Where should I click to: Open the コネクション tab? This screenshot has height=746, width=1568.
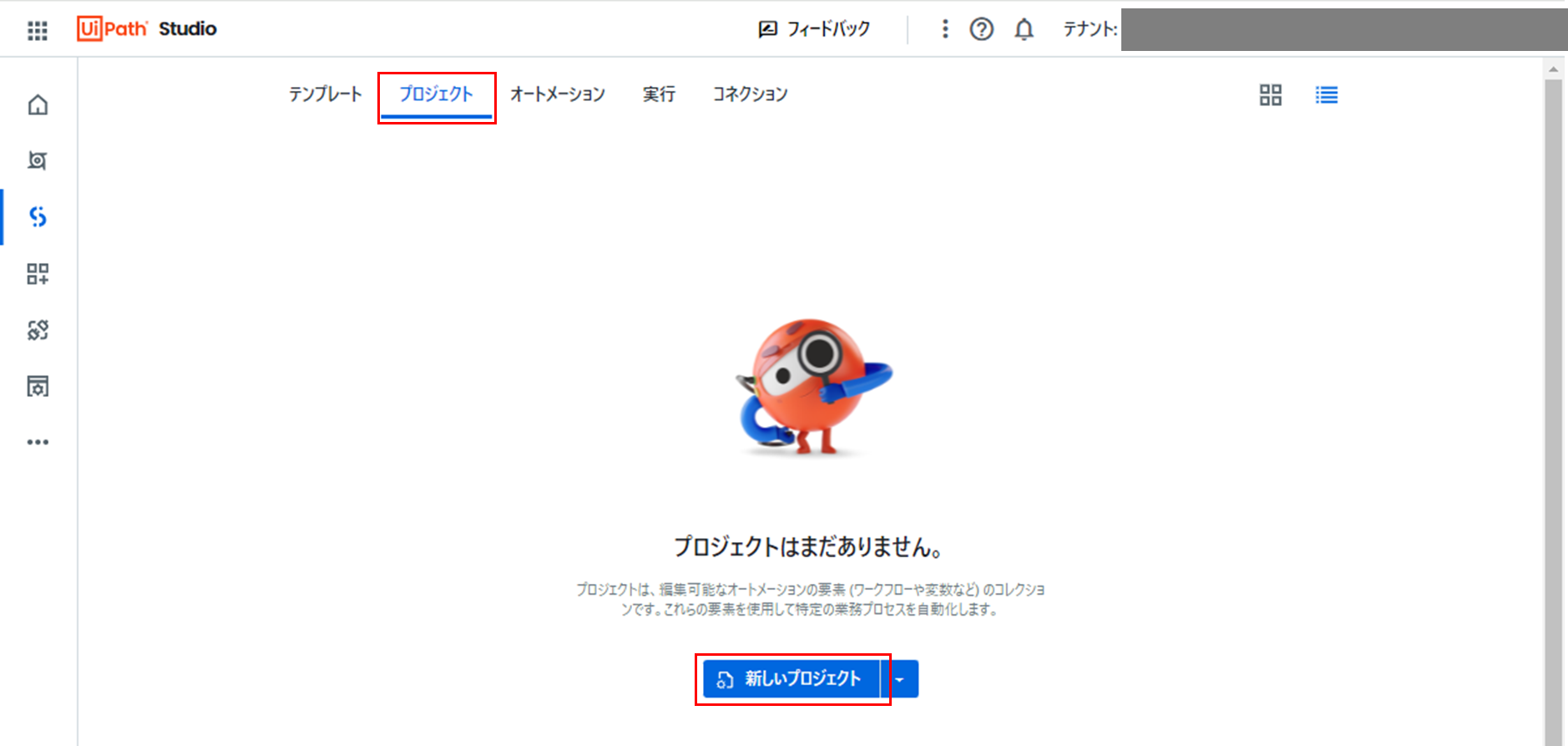coord(750,94)
